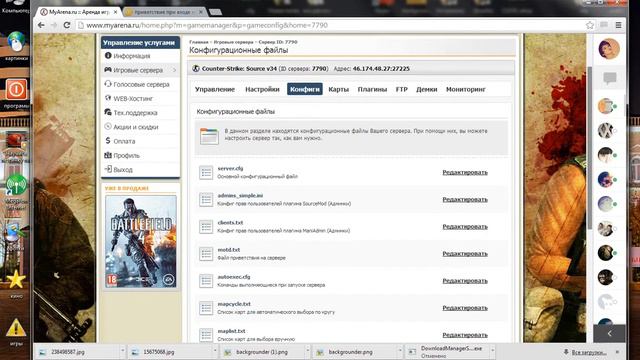
Task: Edit server.cfg via Редактировать link
Action: 465,173
